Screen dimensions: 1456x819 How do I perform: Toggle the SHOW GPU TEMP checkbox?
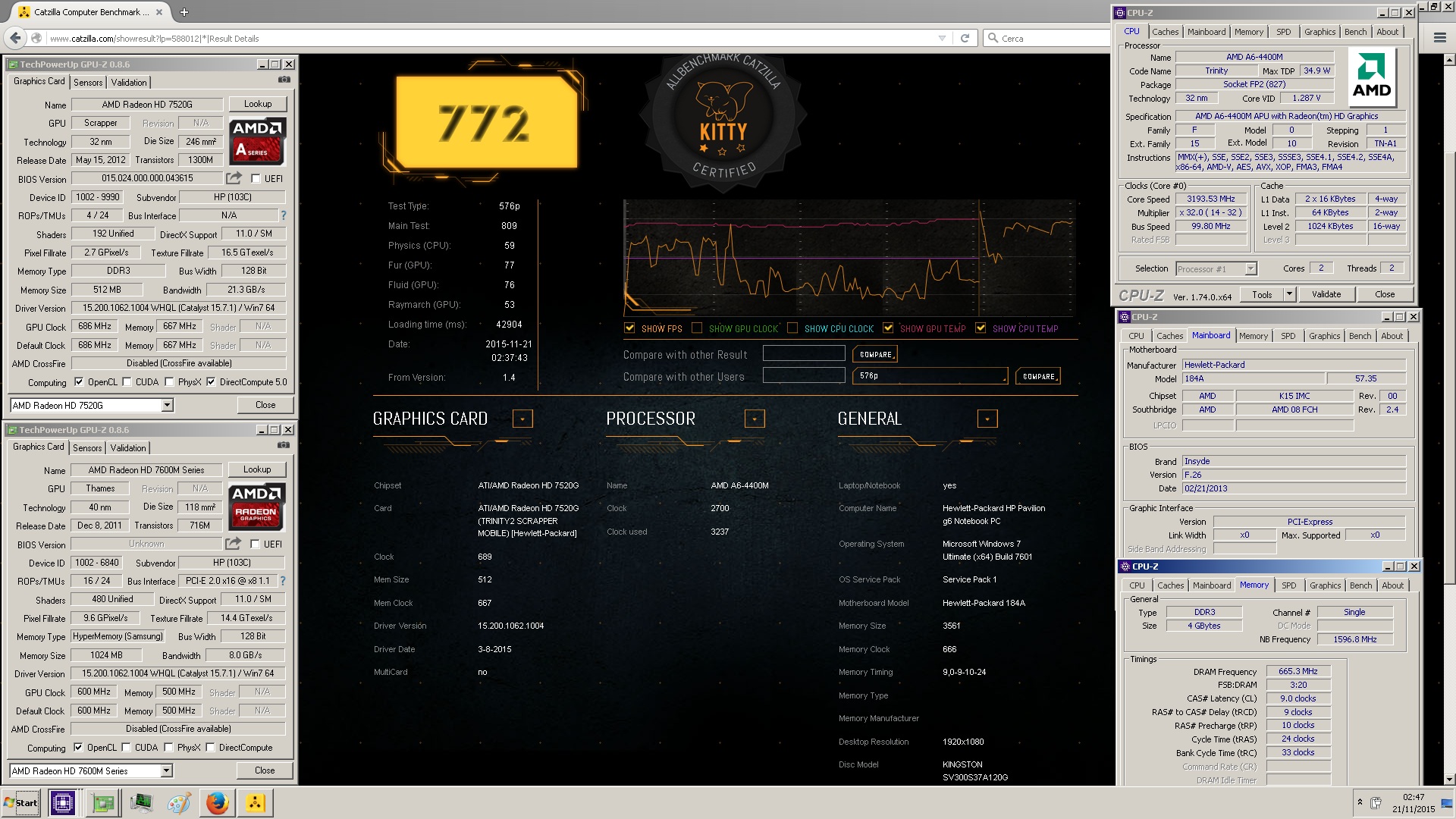pyautogui.click(x=888, y=328)
